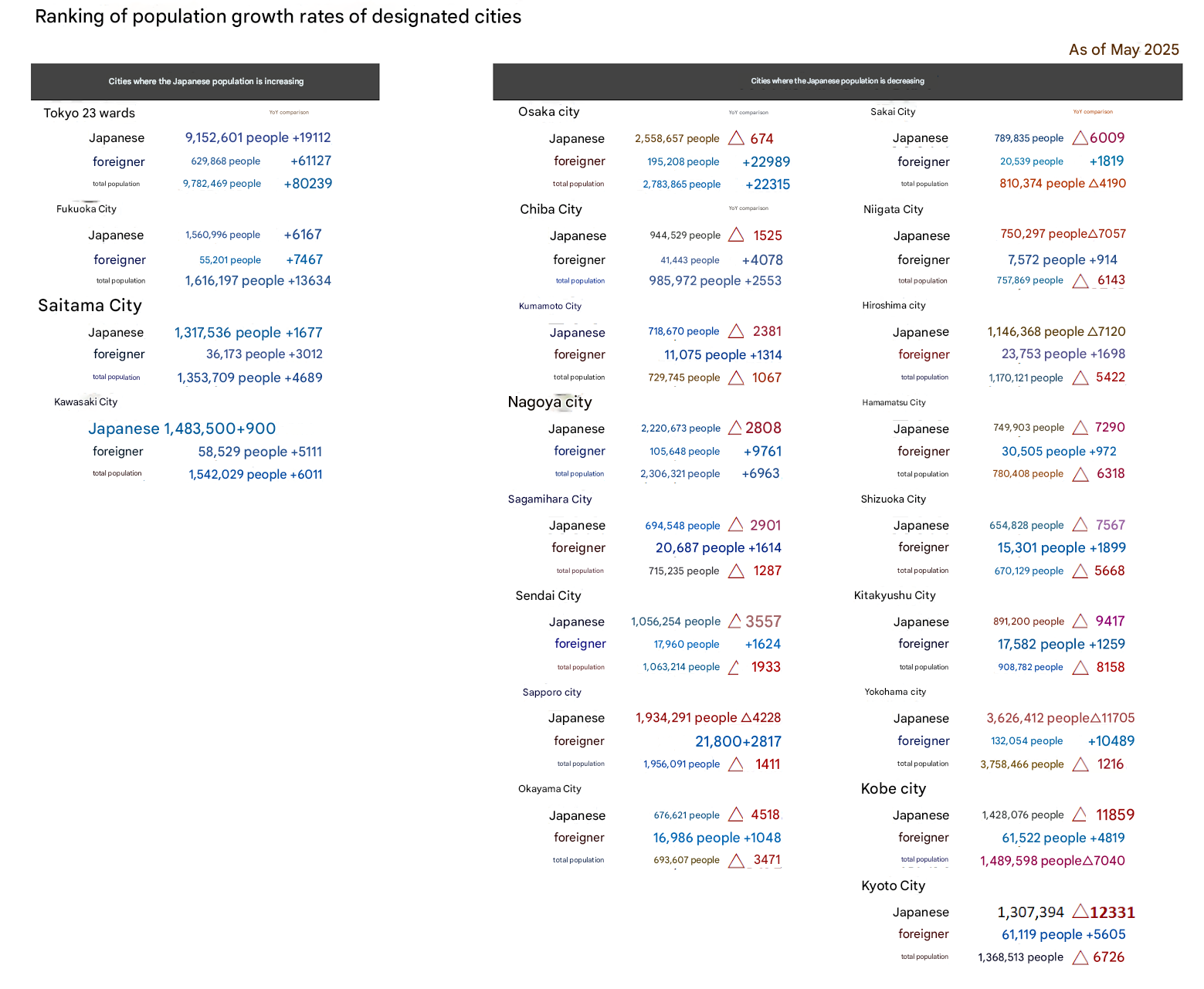Click 'Japanese 1,483,500+900' in Kawasaki
1204x989 pixels.
[x=181, y=428]
